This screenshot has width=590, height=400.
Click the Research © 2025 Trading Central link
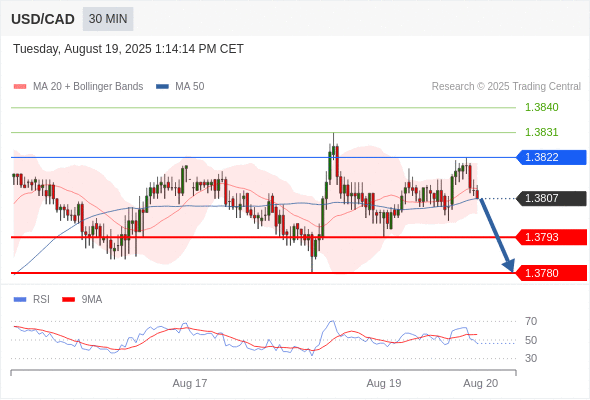pos(506,87)
